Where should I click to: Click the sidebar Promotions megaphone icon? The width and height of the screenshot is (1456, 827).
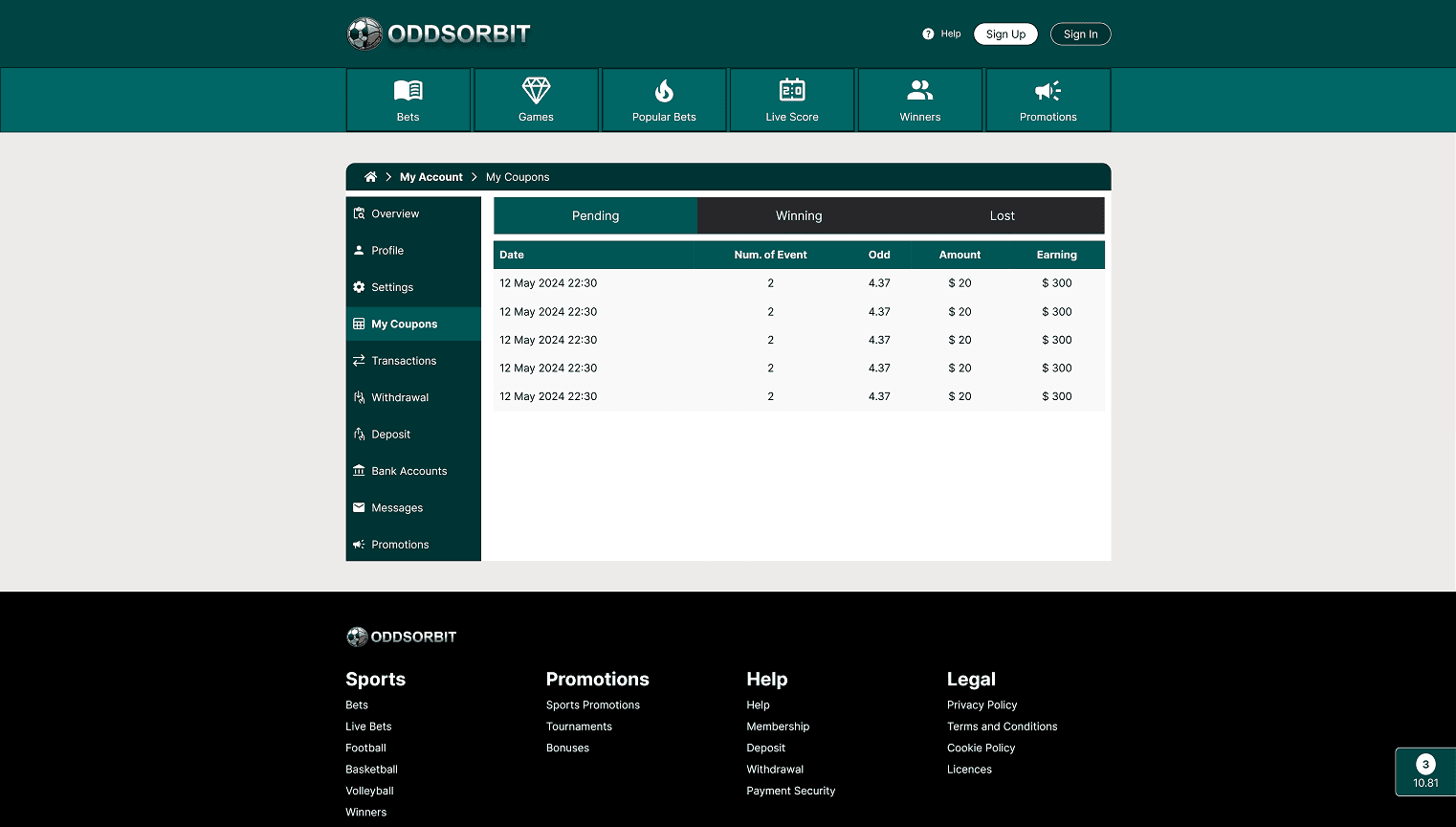359,545
